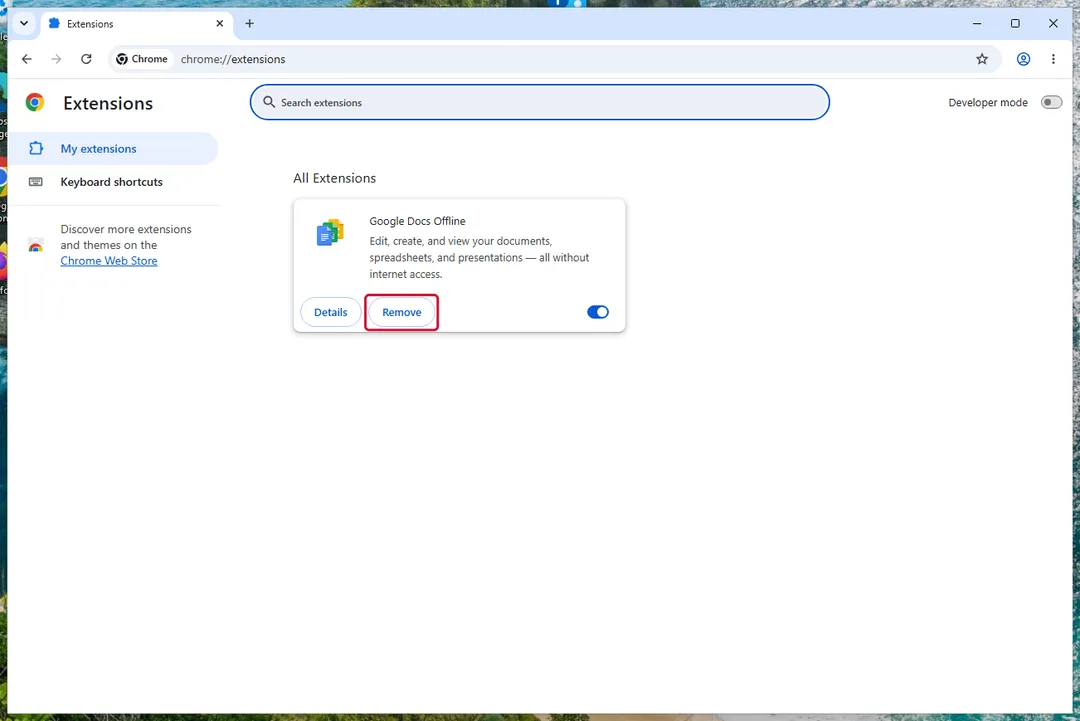1080x721 pixels.
Task: Click the All Extensions heading
Action: pyautogui.click(x=335, y=178)
